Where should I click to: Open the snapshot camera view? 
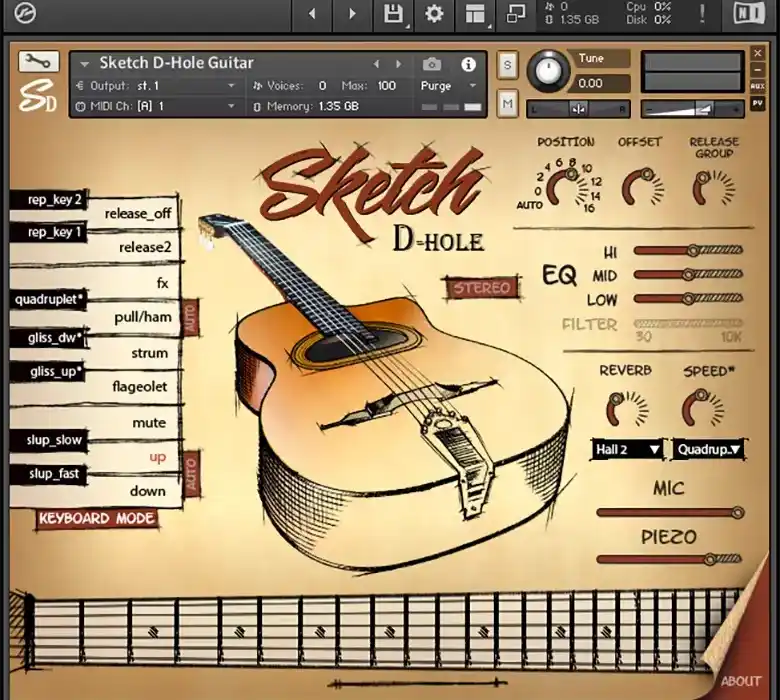point(432,64)
